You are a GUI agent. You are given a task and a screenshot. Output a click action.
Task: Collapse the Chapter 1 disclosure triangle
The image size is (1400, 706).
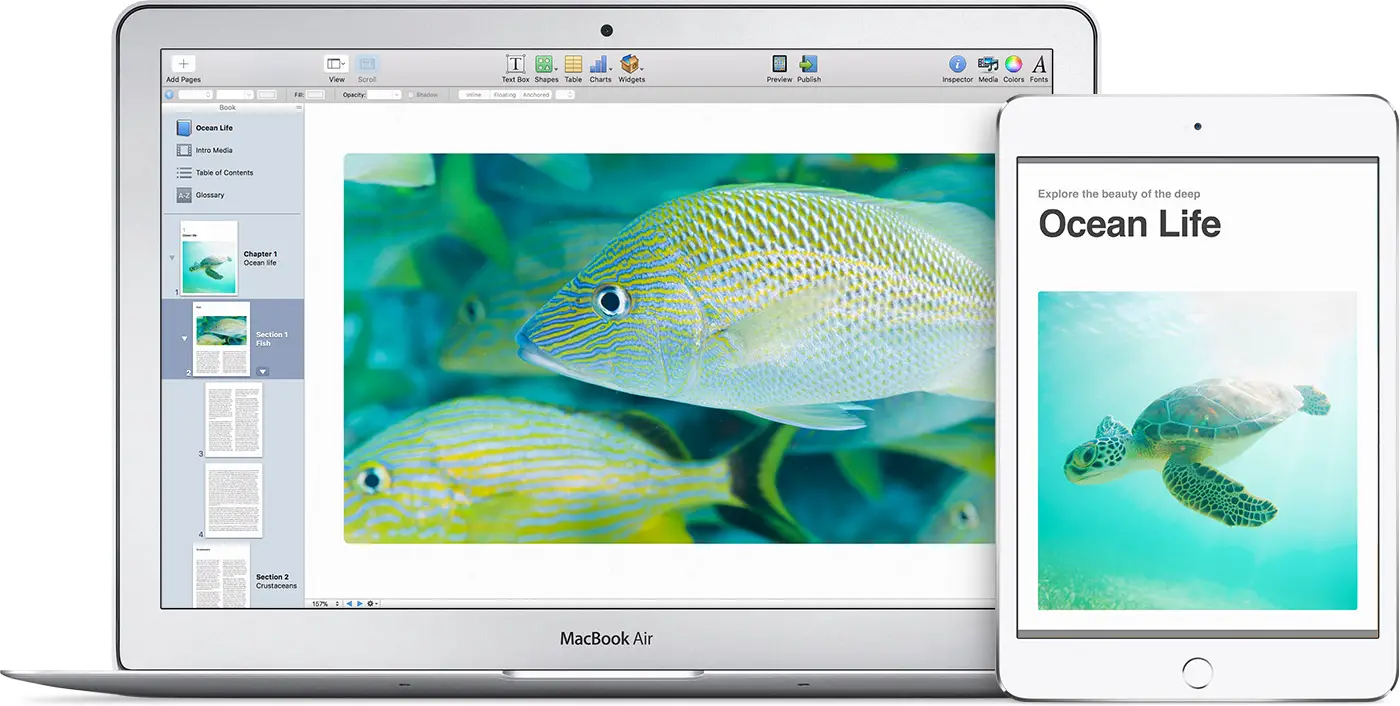coord(172,257)
